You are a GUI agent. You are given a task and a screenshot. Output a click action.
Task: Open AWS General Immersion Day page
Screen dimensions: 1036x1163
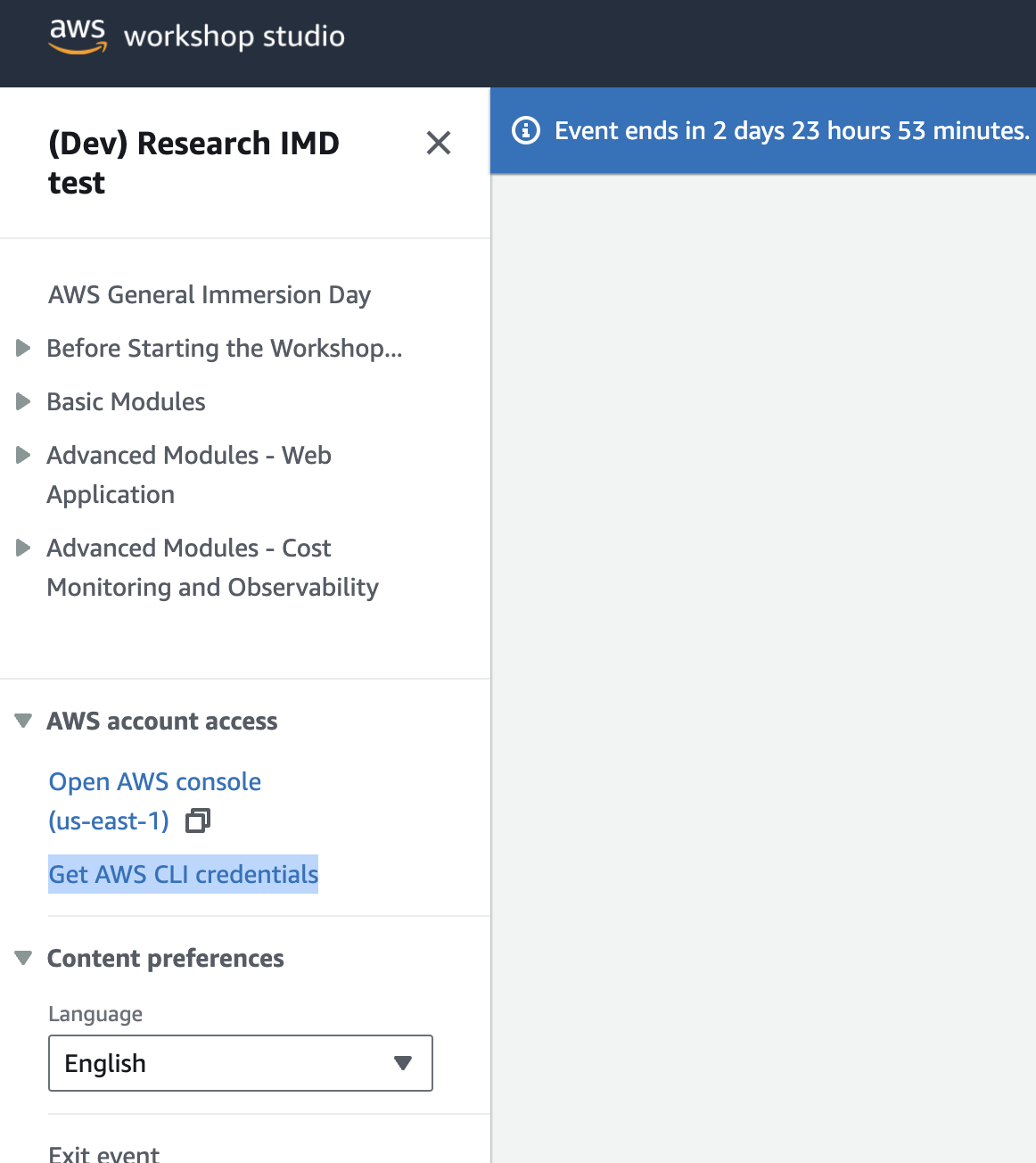[210, 294]
